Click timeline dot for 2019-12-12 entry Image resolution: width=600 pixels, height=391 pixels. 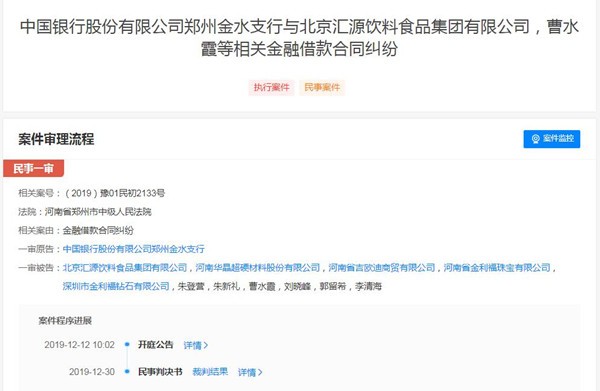click(x=127, y=344)
